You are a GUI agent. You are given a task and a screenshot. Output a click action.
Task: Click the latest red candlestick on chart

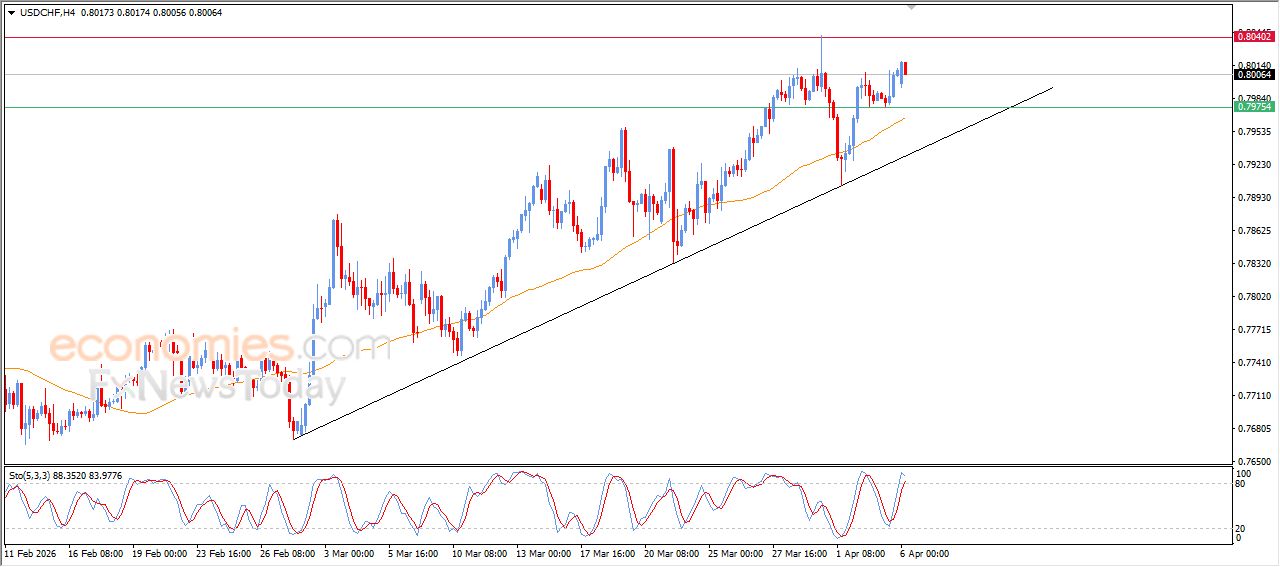905,68
